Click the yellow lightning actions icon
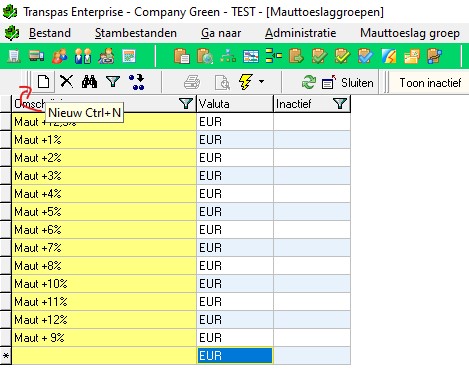This screenshot has width=469, height=377. tap(246, 82)
